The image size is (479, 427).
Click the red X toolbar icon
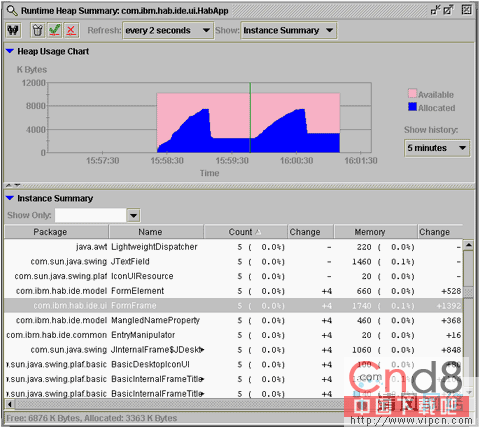click(x=71, y=30)
